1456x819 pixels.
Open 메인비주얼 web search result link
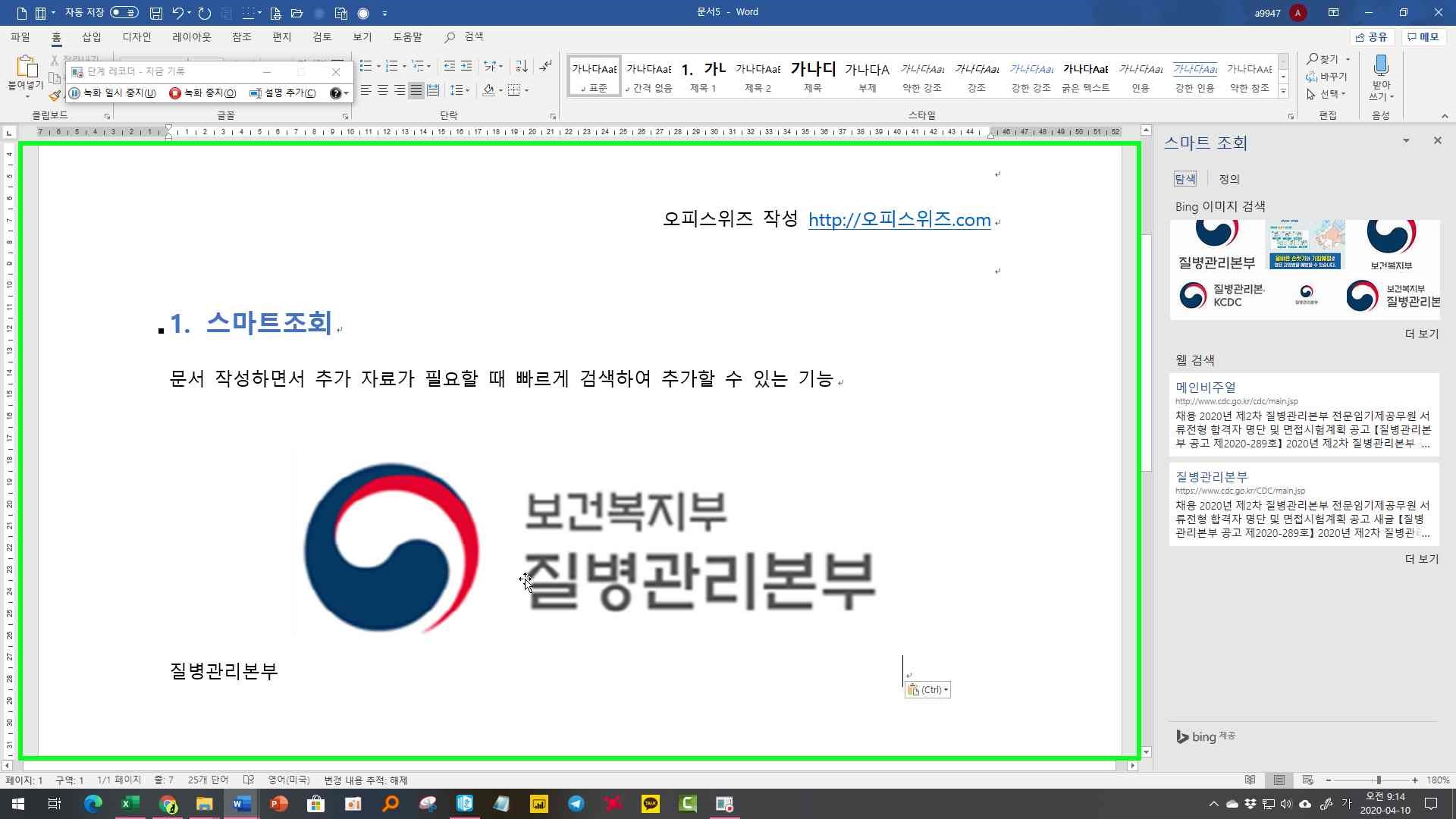click(1206, 387)
